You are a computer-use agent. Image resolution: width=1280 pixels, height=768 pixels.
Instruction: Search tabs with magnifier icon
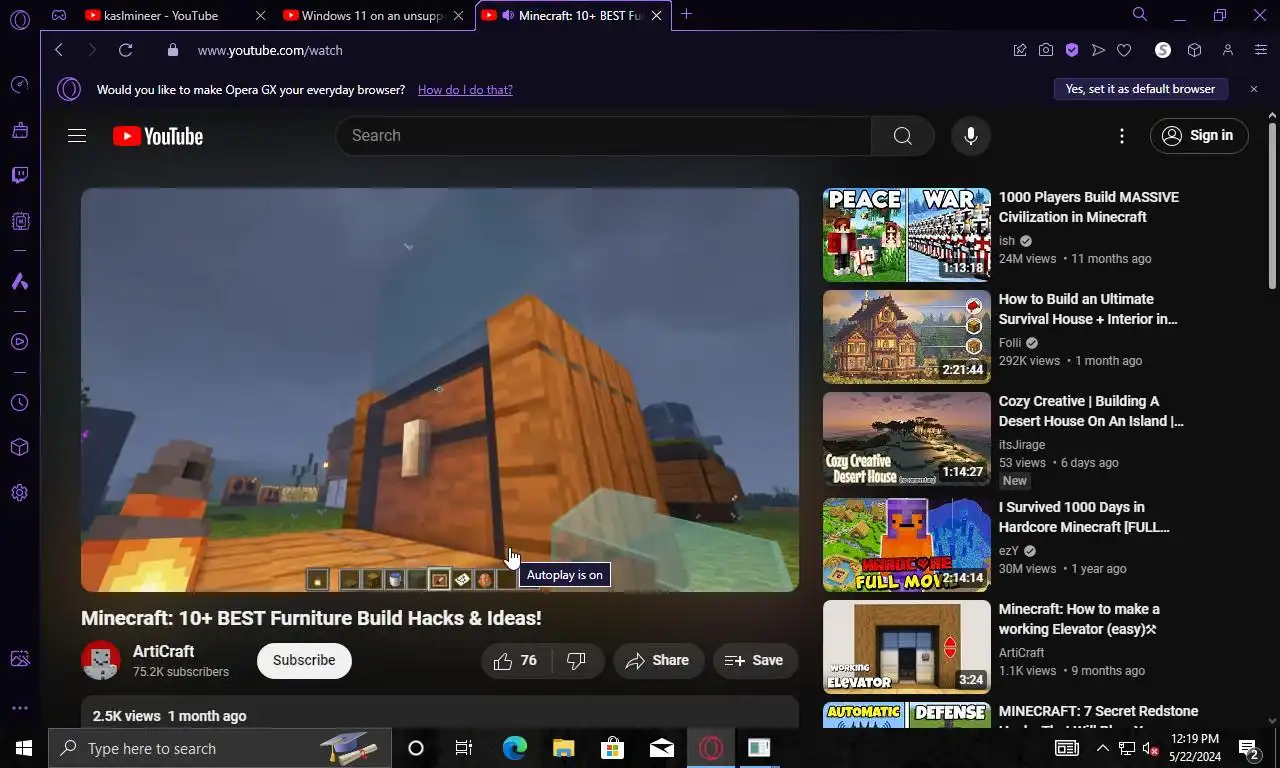click(x=1139, y=15)
